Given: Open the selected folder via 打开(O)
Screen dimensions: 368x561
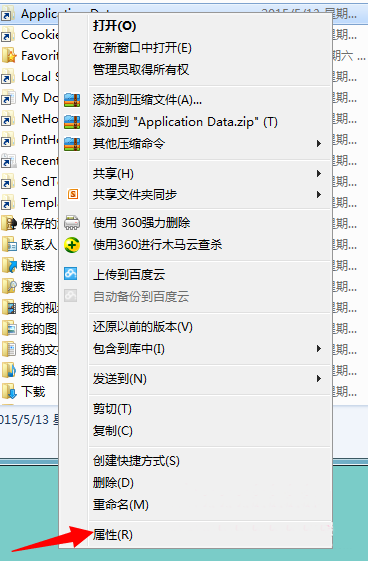Looking at the screenshot, I should click(x=114, y=26).
